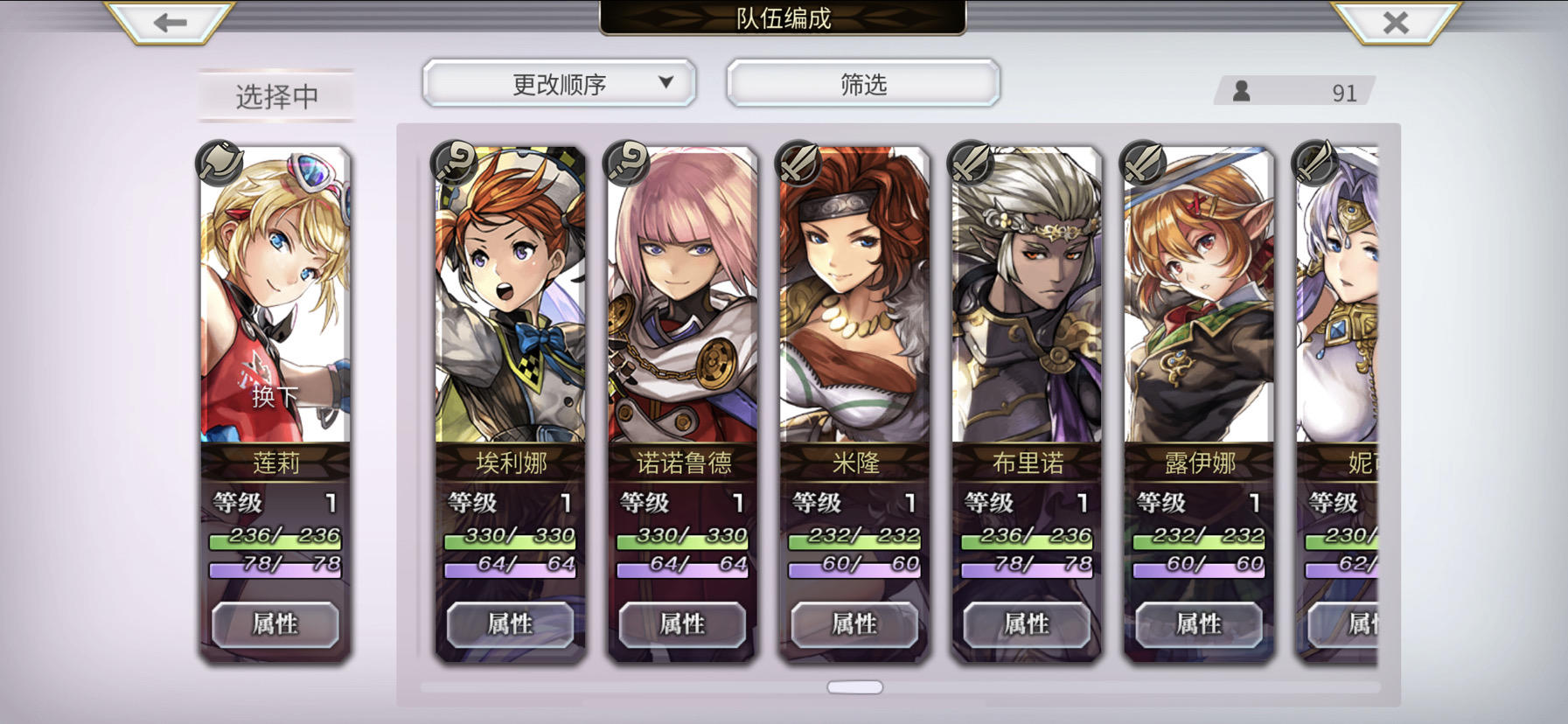1568x724 pixels.
Task: Remove 莲莉 via the 换下 portrait
Action: point(275,296)
